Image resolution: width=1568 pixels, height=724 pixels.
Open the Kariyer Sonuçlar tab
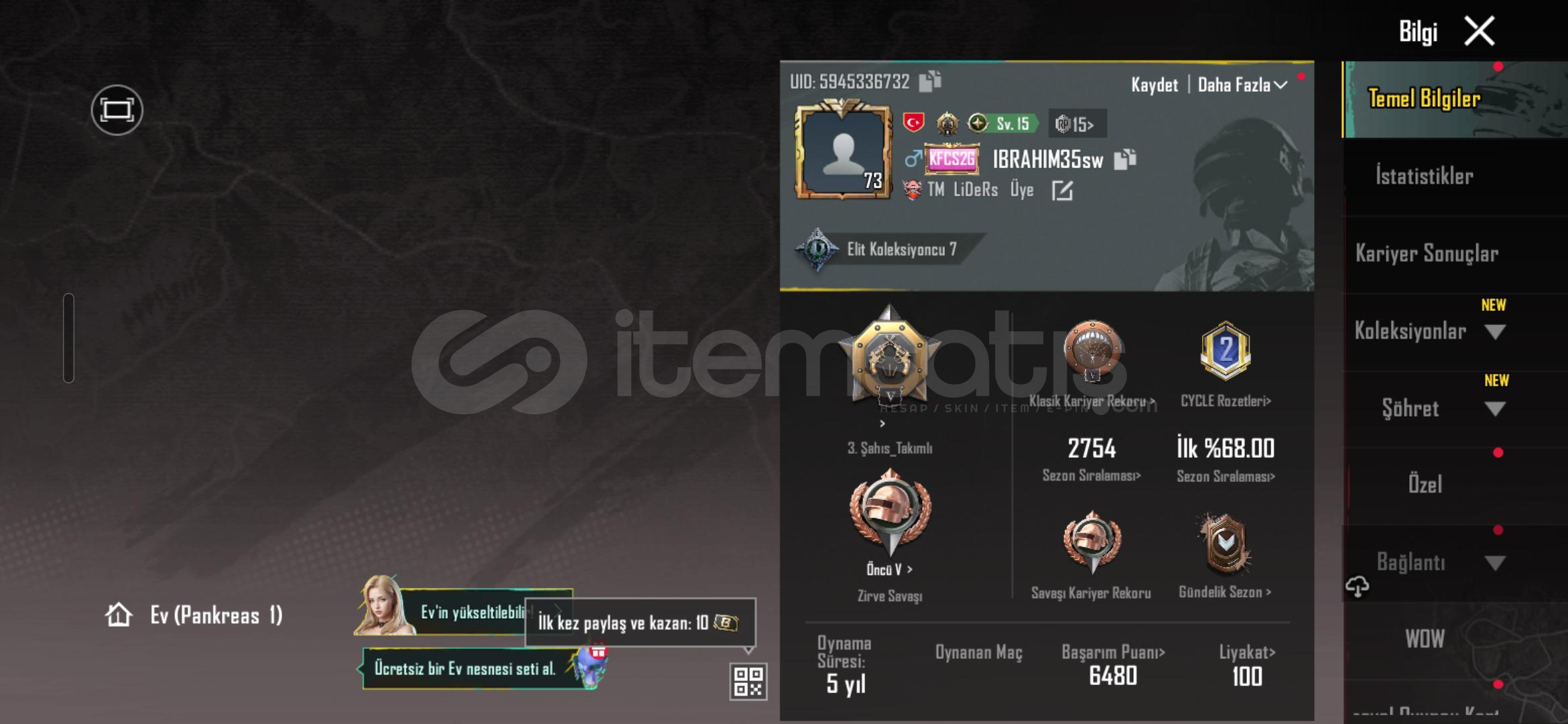point(1427,253)
